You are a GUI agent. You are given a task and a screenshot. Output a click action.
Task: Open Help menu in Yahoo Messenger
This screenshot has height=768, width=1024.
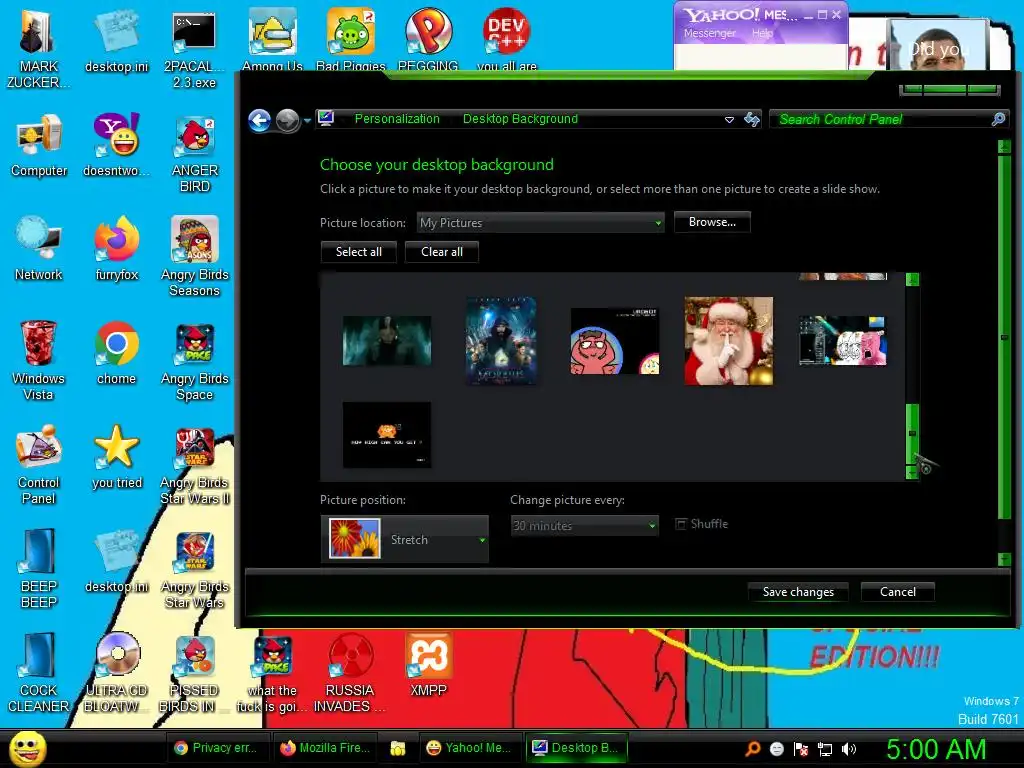pyautogui.click(x=762, y=33)
